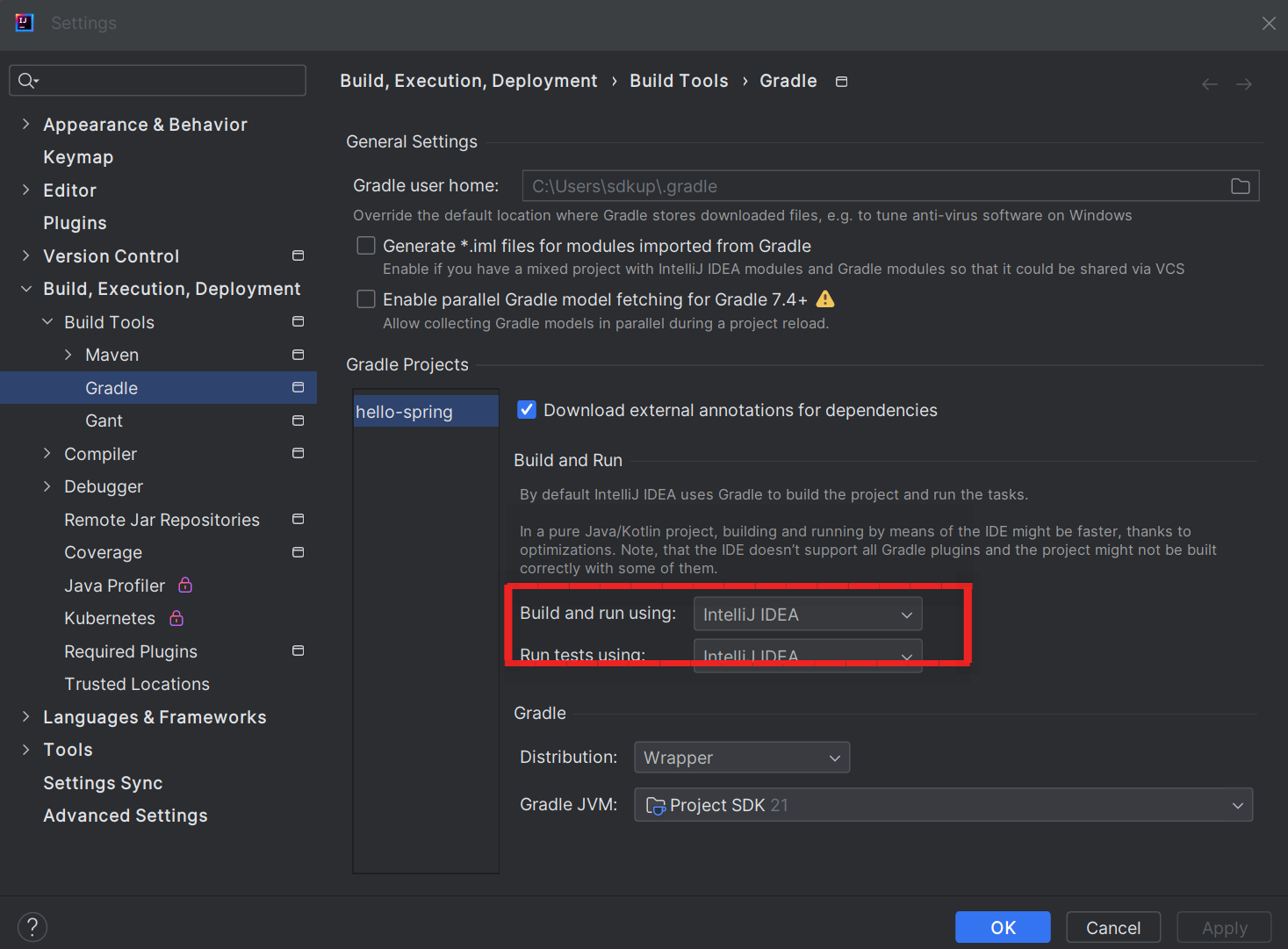The height and width of the screenshot is (949, 1288).
Task: Click project-level icon on Compiler row
Action: 299,453
